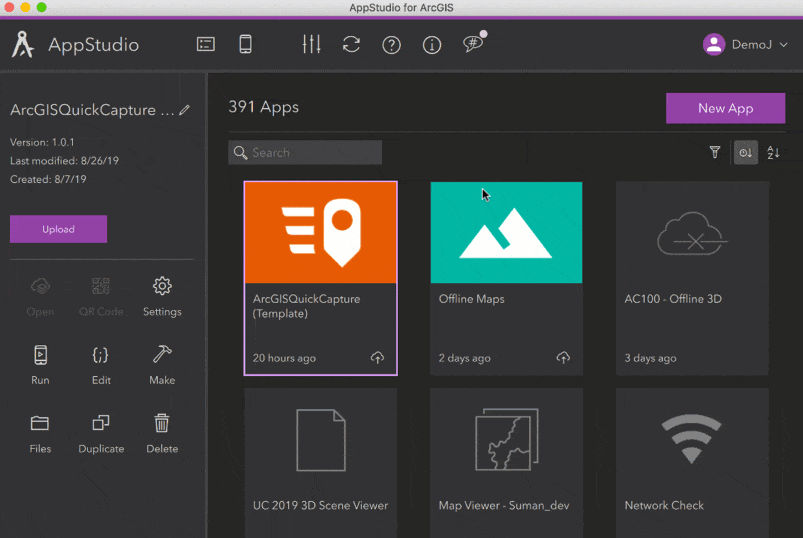Image resolution: width=803 pixels, height=538 pixels.
Task: Open the filter funnel icon
Action: (x=715, y=153)
